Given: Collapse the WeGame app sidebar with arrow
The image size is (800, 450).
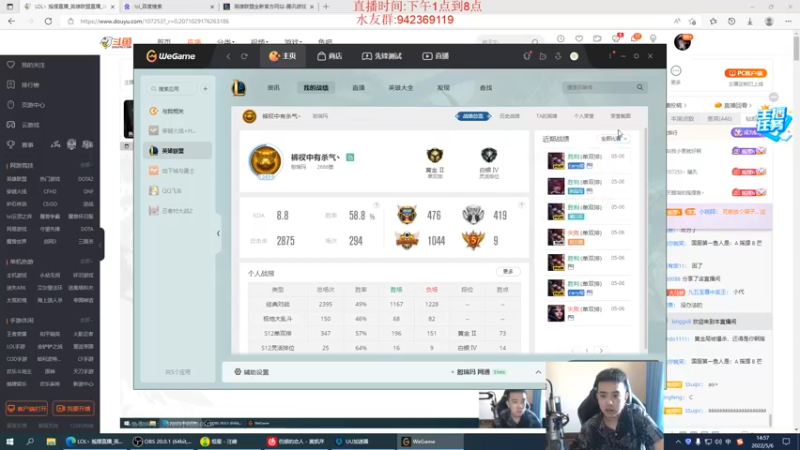Looking at the screenshot, I should [x=218, y=234].
